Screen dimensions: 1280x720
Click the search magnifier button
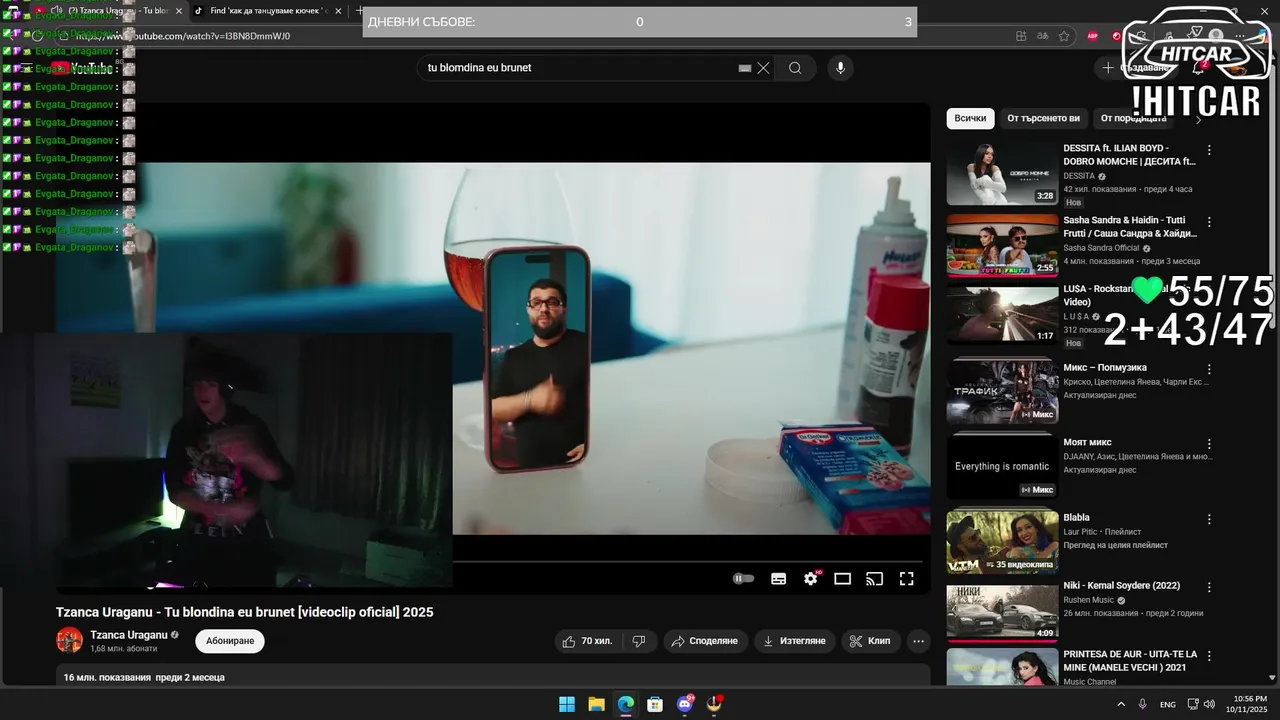[x=795, y=68]
